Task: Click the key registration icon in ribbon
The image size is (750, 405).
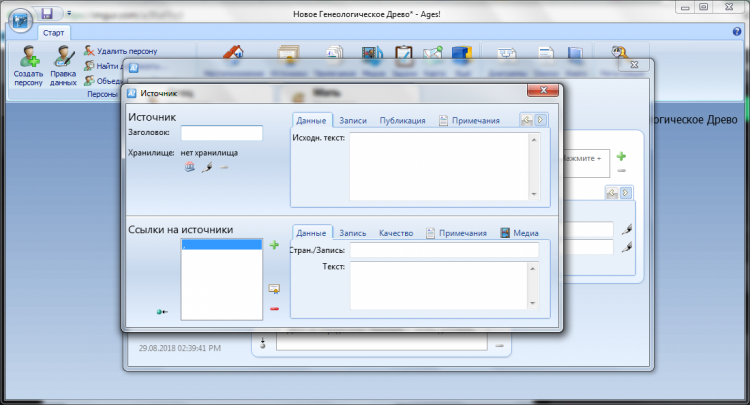Action: [x=620, y=53]
